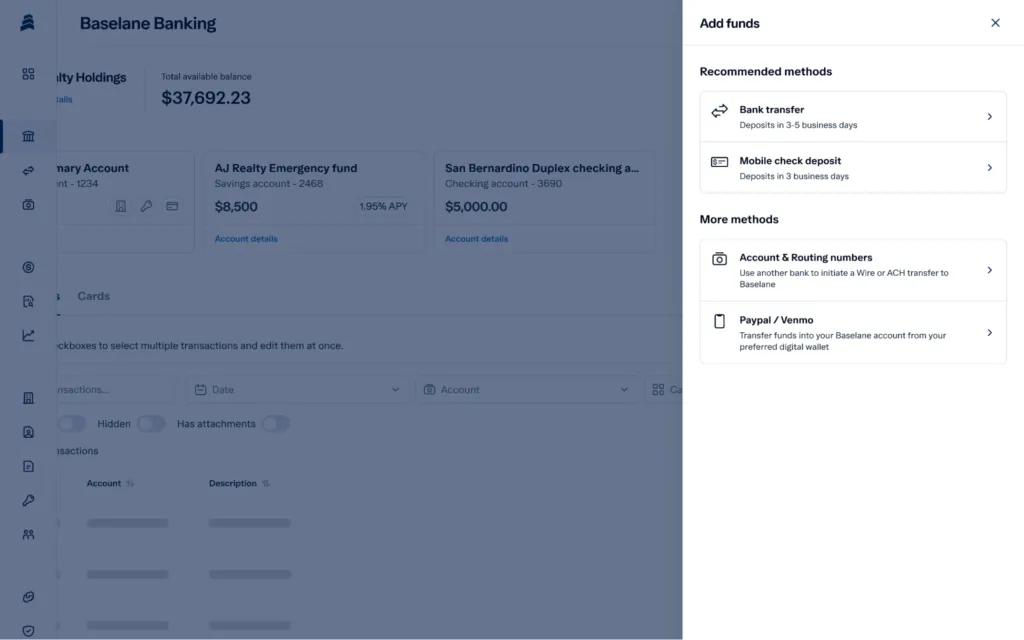Click the Bank transfer arrows icon
Image resolution: width=1024 pixels, height=640 pixels.
coord(719,111)
